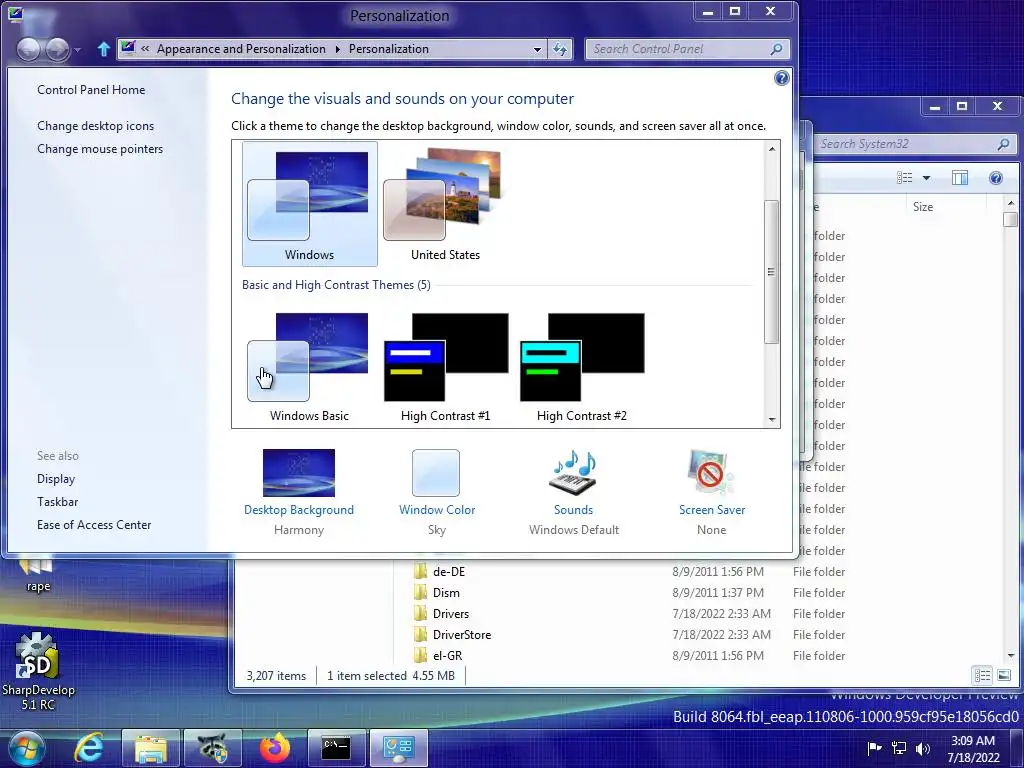Select the el-GR folder
The height and width of the screenshot is (768, 1024).
[x=447, y=656]
